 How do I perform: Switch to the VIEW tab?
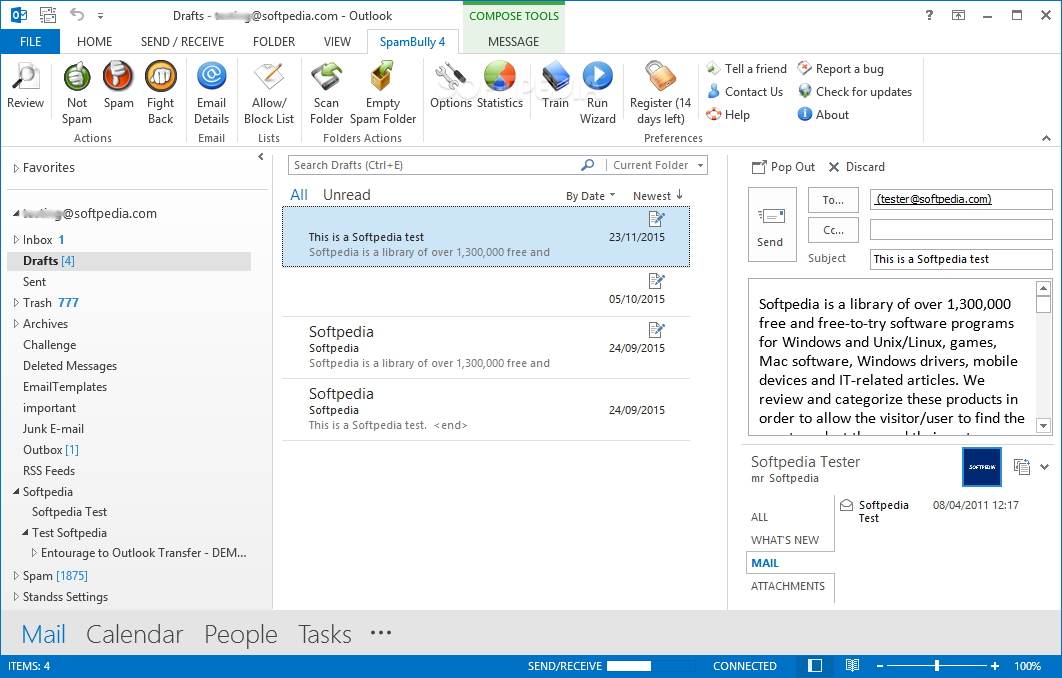tap(337, 41)
